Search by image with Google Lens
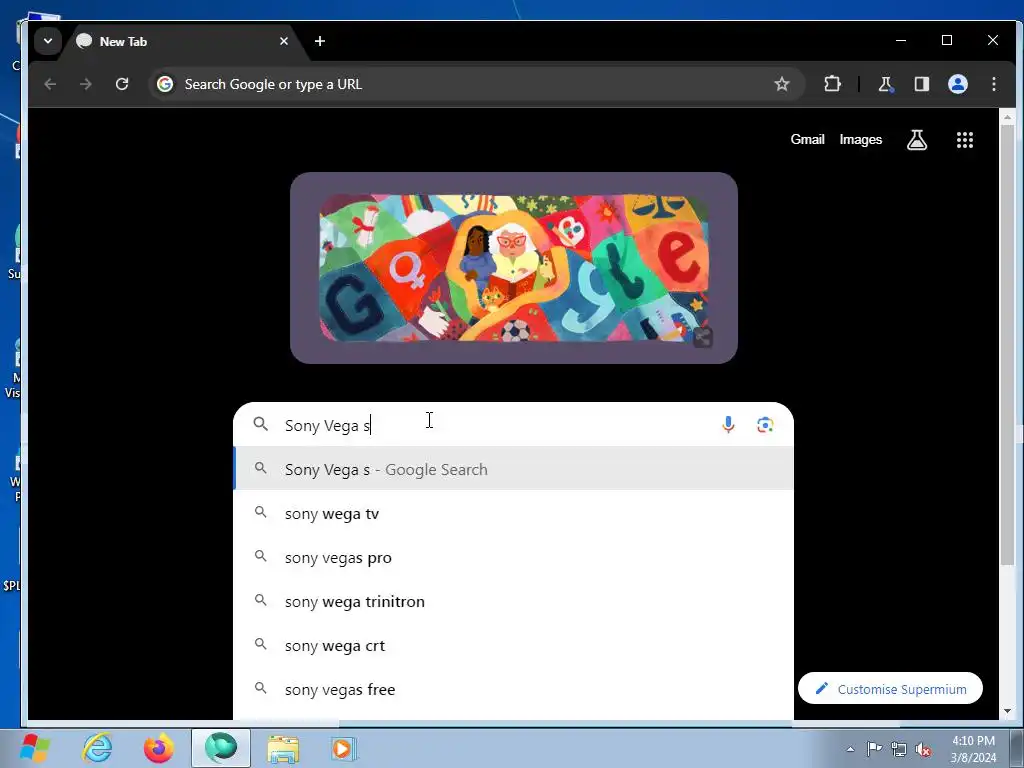The width and height of the screenshot is (1024, 768). pyautogui.click(x=765, y=425)
